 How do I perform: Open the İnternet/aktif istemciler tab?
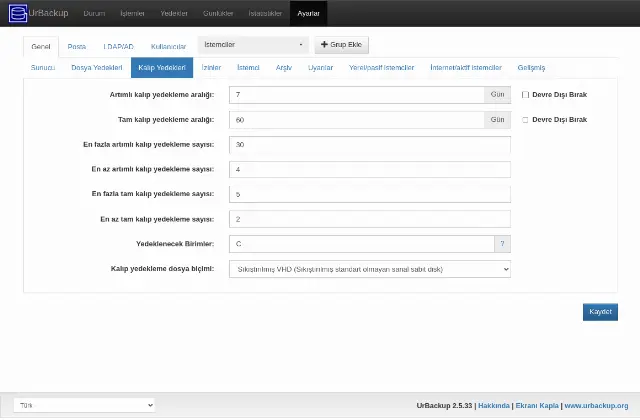tap(466, 68)
